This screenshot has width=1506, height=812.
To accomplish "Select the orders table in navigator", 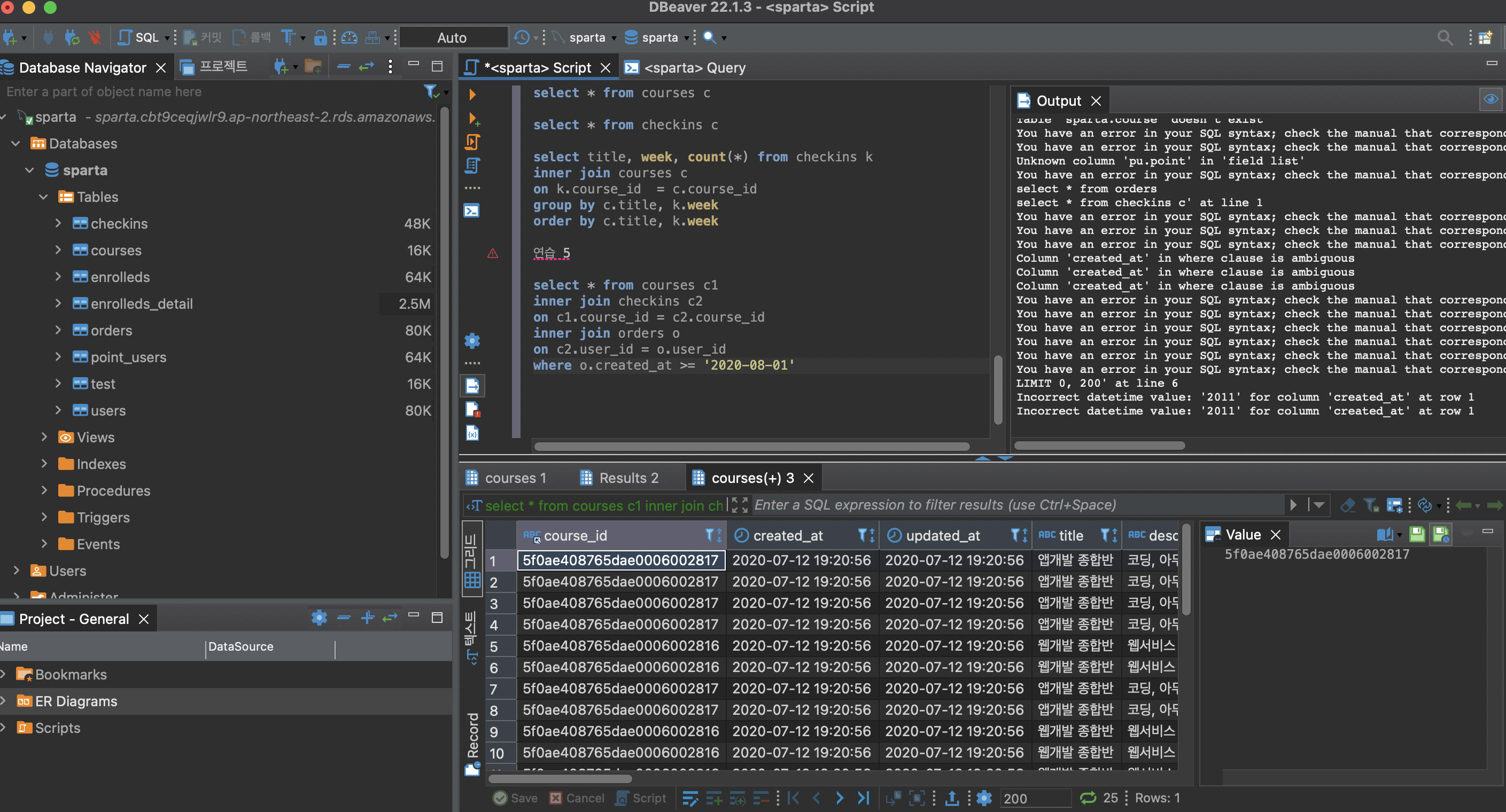I will point(111,330).
